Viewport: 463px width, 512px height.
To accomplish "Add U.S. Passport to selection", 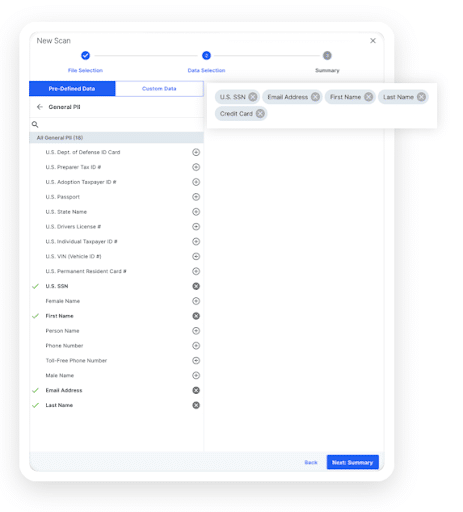I will click(x=196, y=197).
